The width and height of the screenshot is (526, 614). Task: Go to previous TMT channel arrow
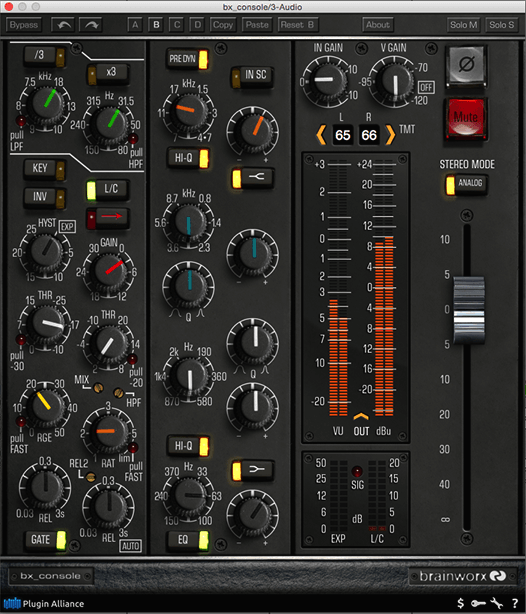point(321,135)
